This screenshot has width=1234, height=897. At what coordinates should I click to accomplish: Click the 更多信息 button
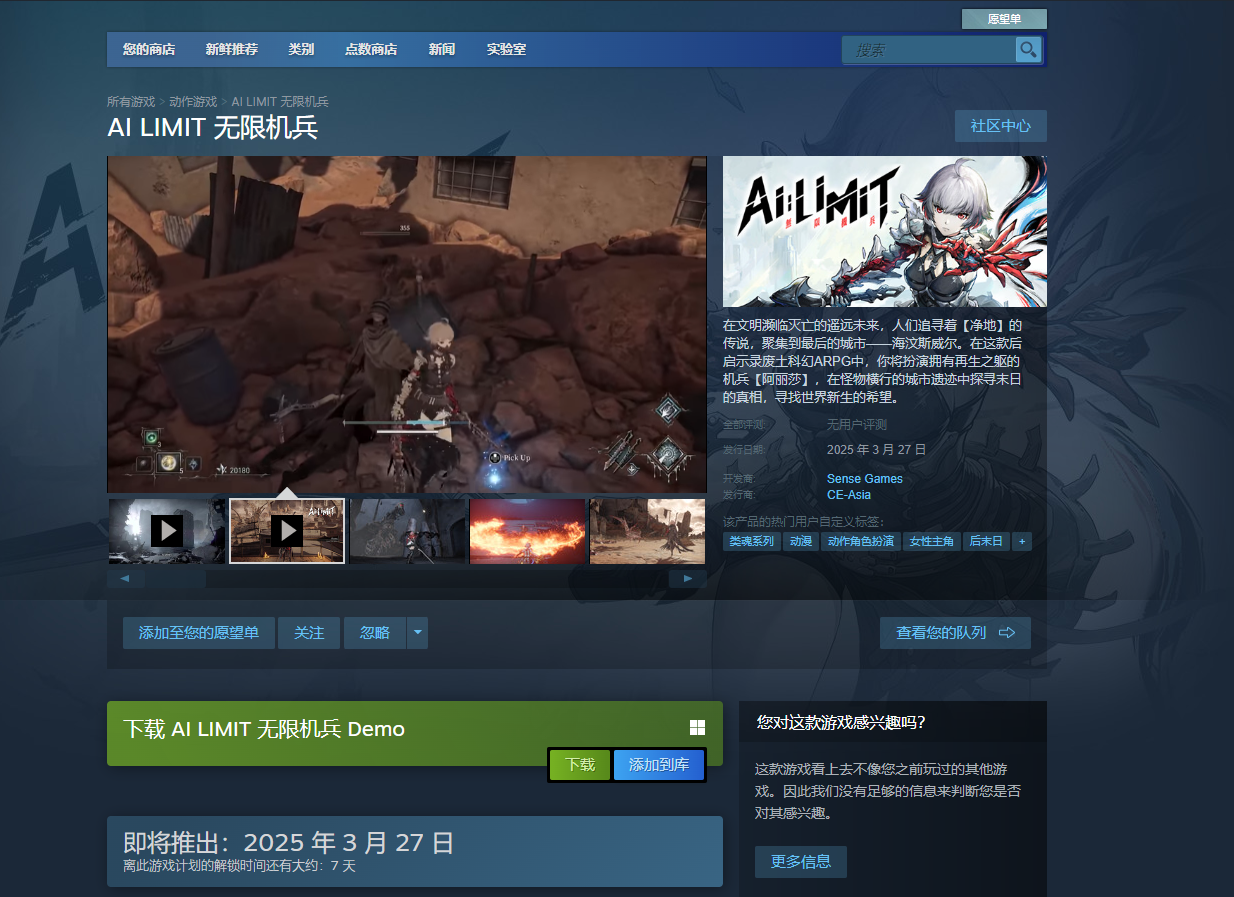[801, 862]
